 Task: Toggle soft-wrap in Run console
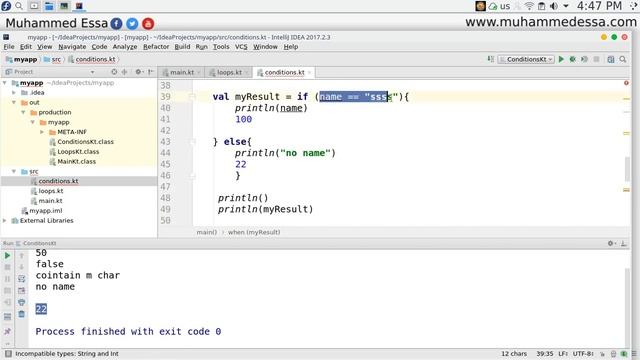[x=22, y=279]
